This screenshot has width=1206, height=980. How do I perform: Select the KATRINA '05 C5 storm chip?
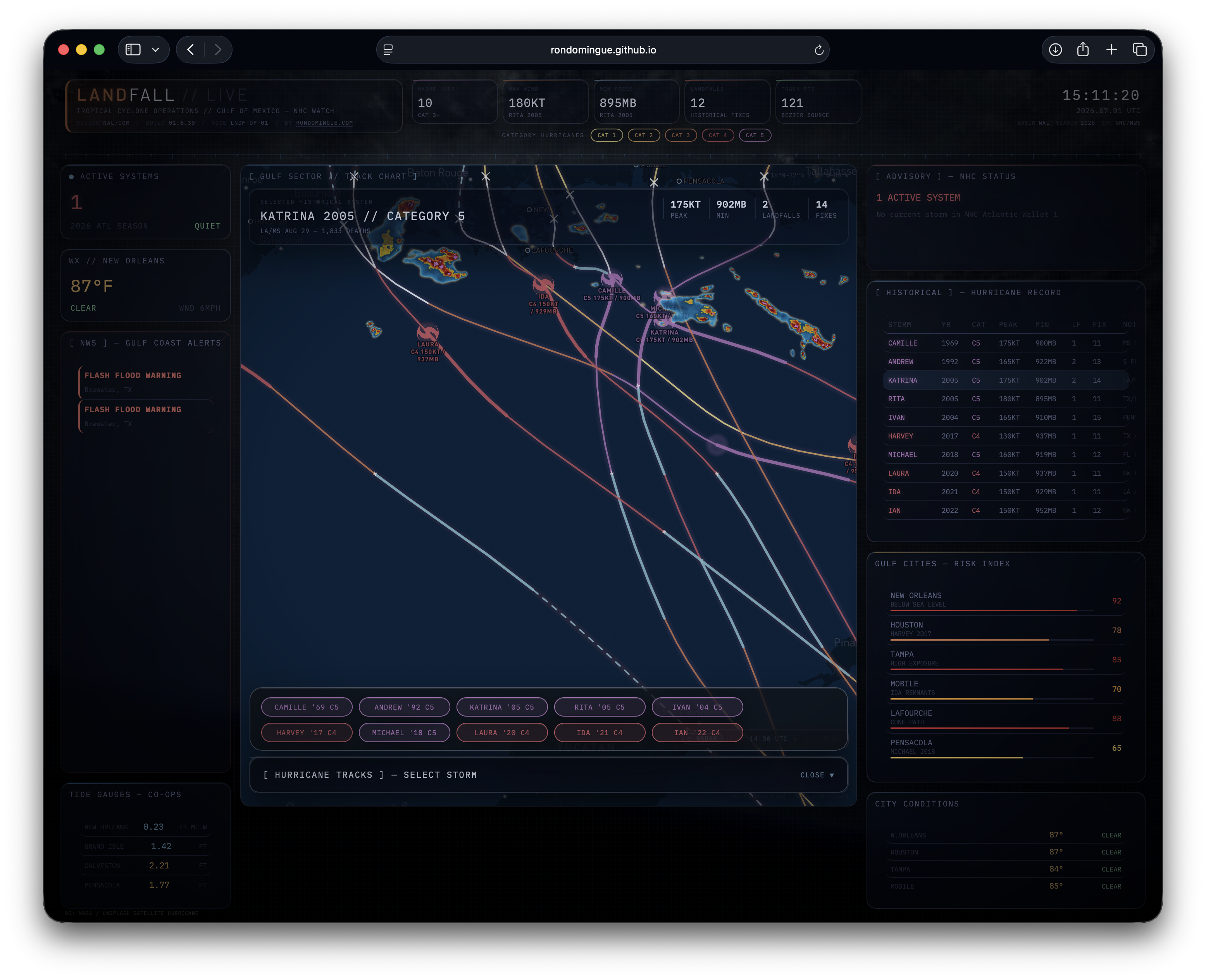coord(502,707)
